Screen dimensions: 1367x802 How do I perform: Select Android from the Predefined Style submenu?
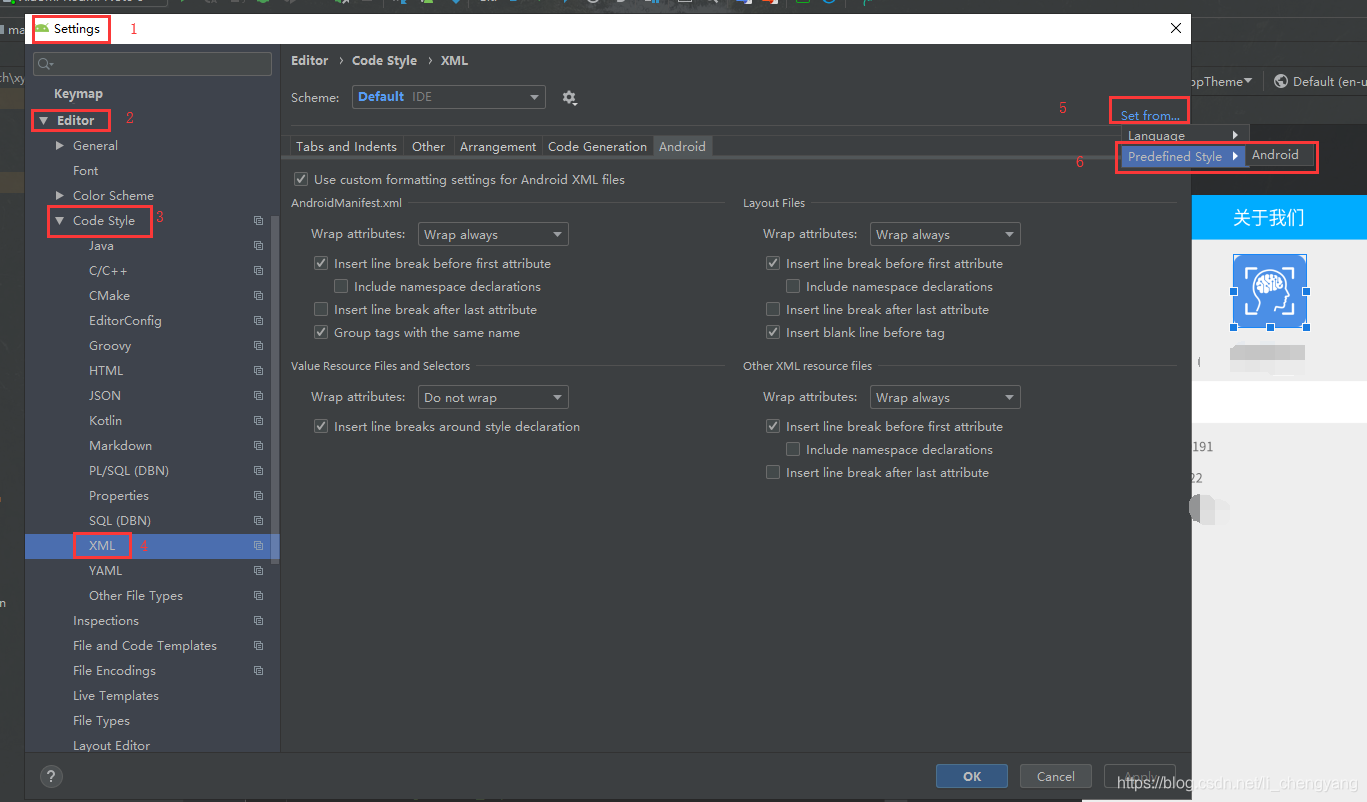tap(1277, 155)
